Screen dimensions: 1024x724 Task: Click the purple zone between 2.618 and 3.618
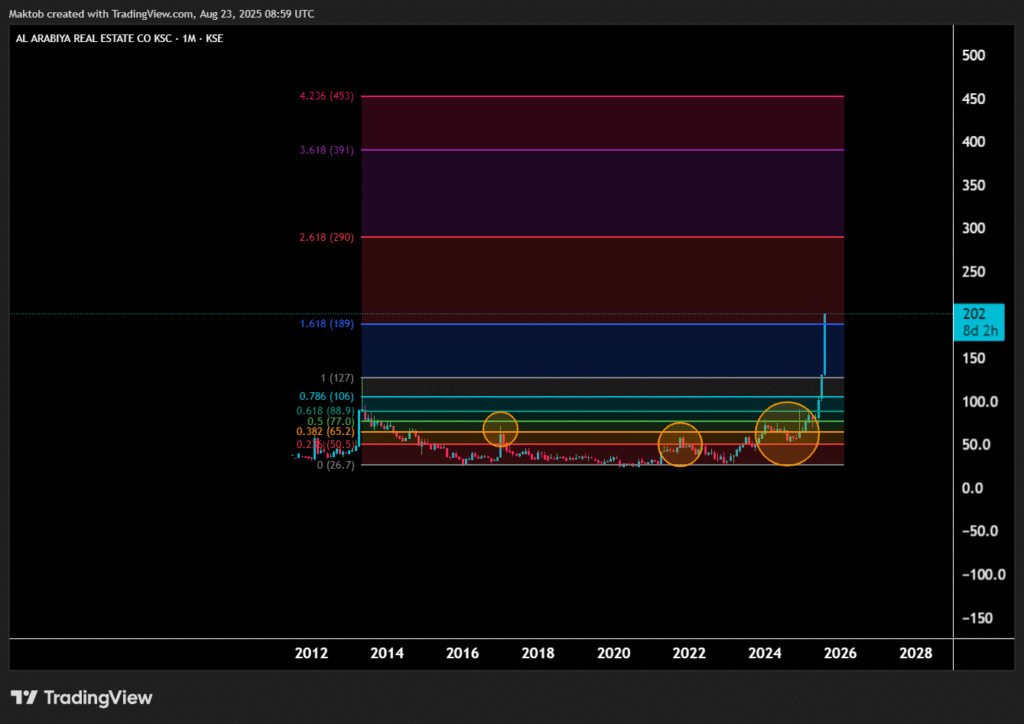click(600, 193)
